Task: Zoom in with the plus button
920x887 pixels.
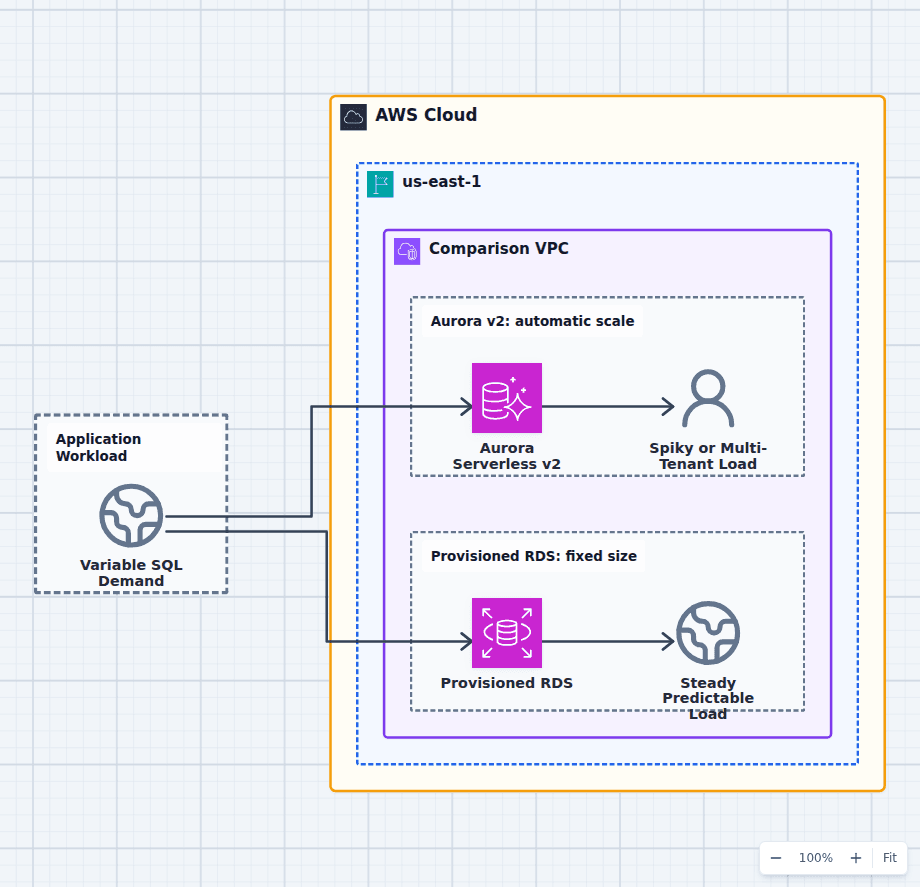Action: [x=856, y=858]
